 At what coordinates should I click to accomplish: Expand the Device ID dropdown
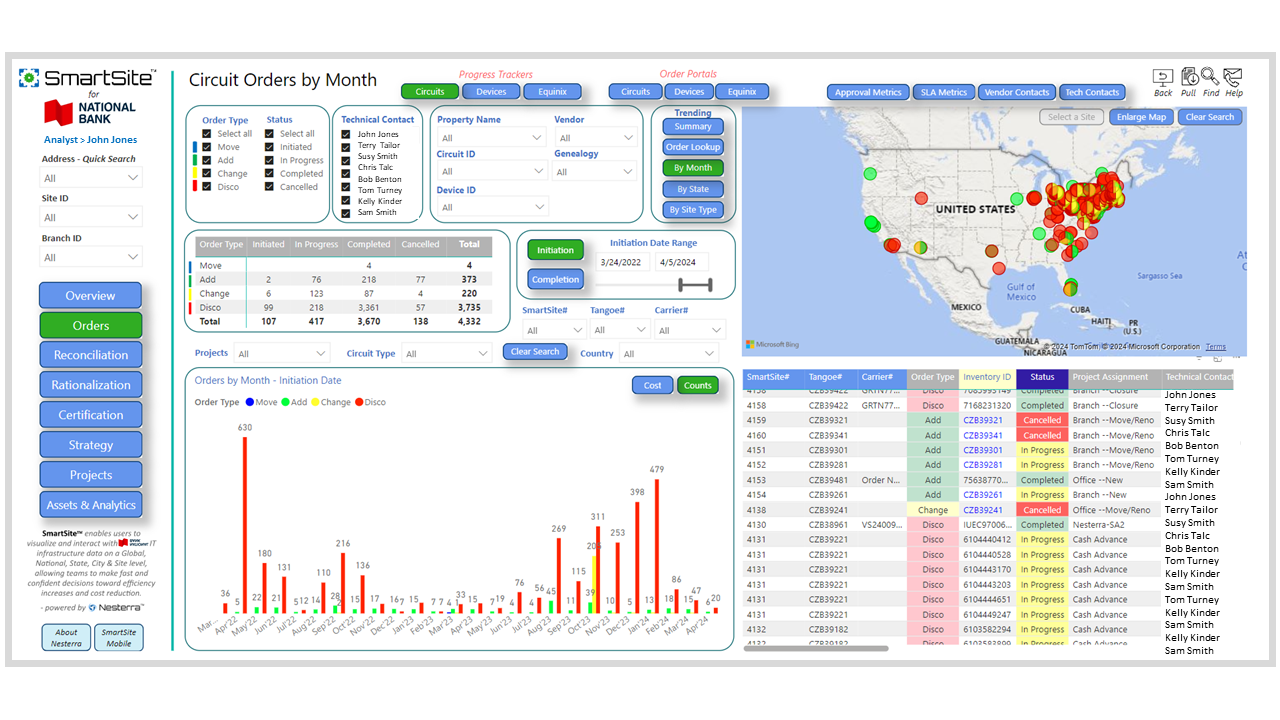pyautogui.click(x=492, y=207)
